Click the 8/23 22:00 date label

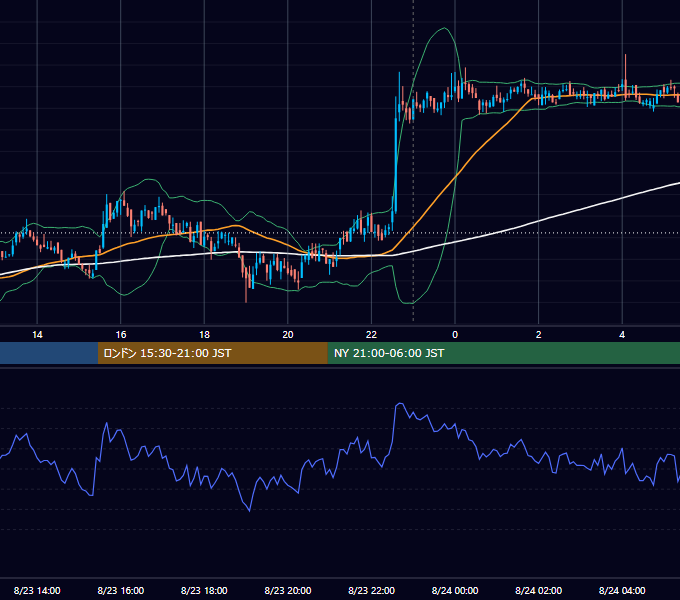coord(372,590)
